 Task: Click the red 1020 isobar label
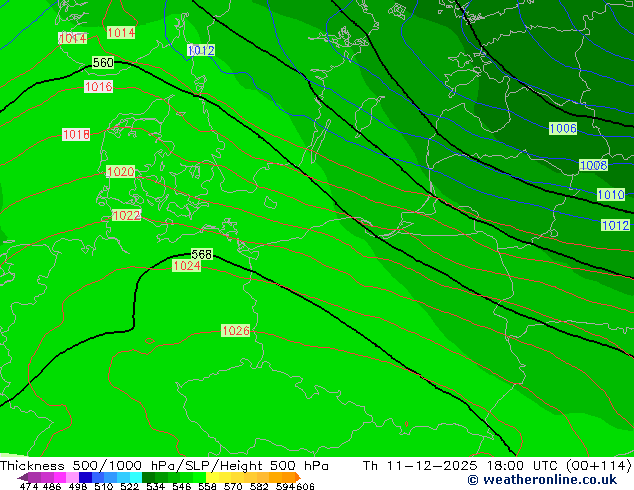tap(120, 172)
